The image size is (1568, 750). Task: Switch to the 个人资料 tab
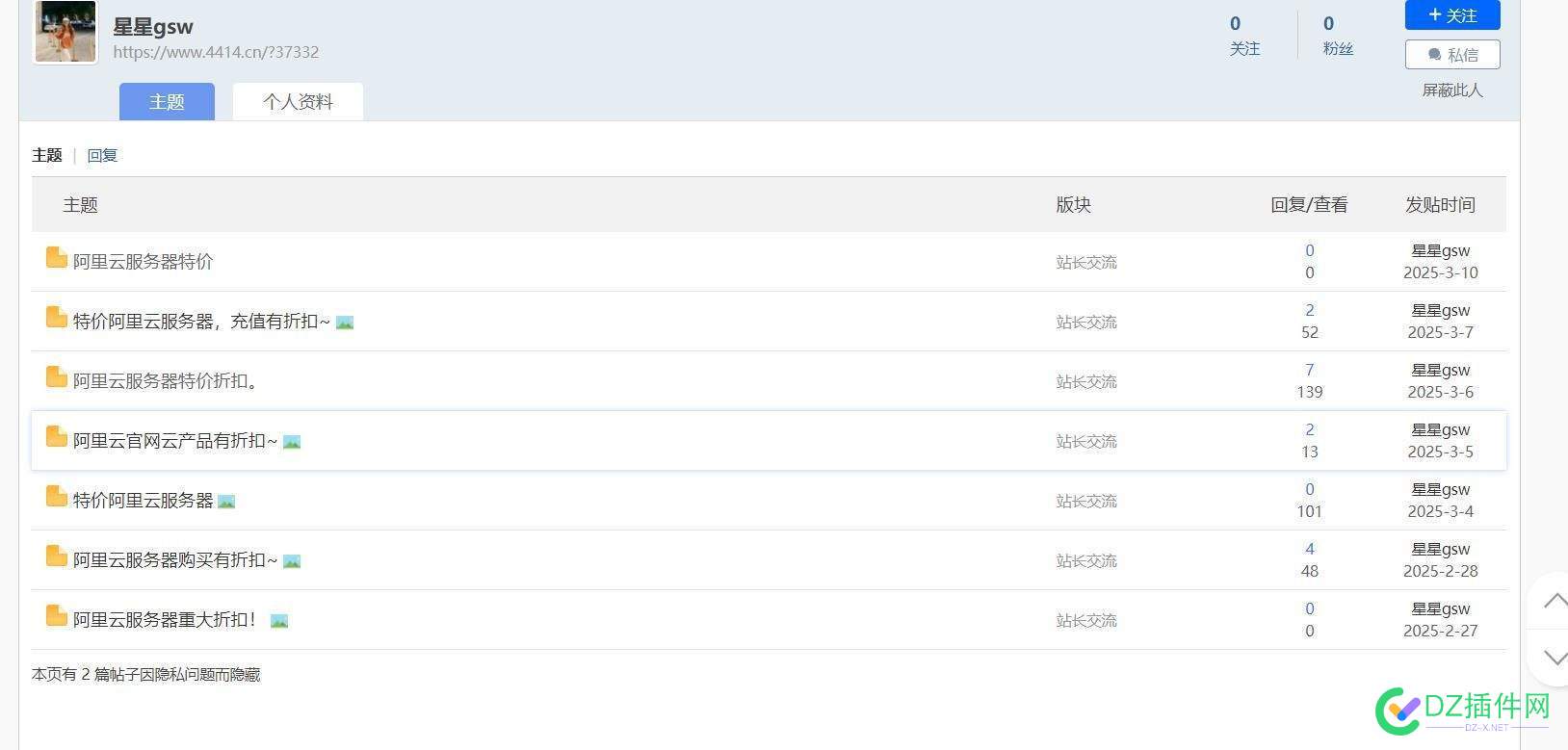click(298, 101)
